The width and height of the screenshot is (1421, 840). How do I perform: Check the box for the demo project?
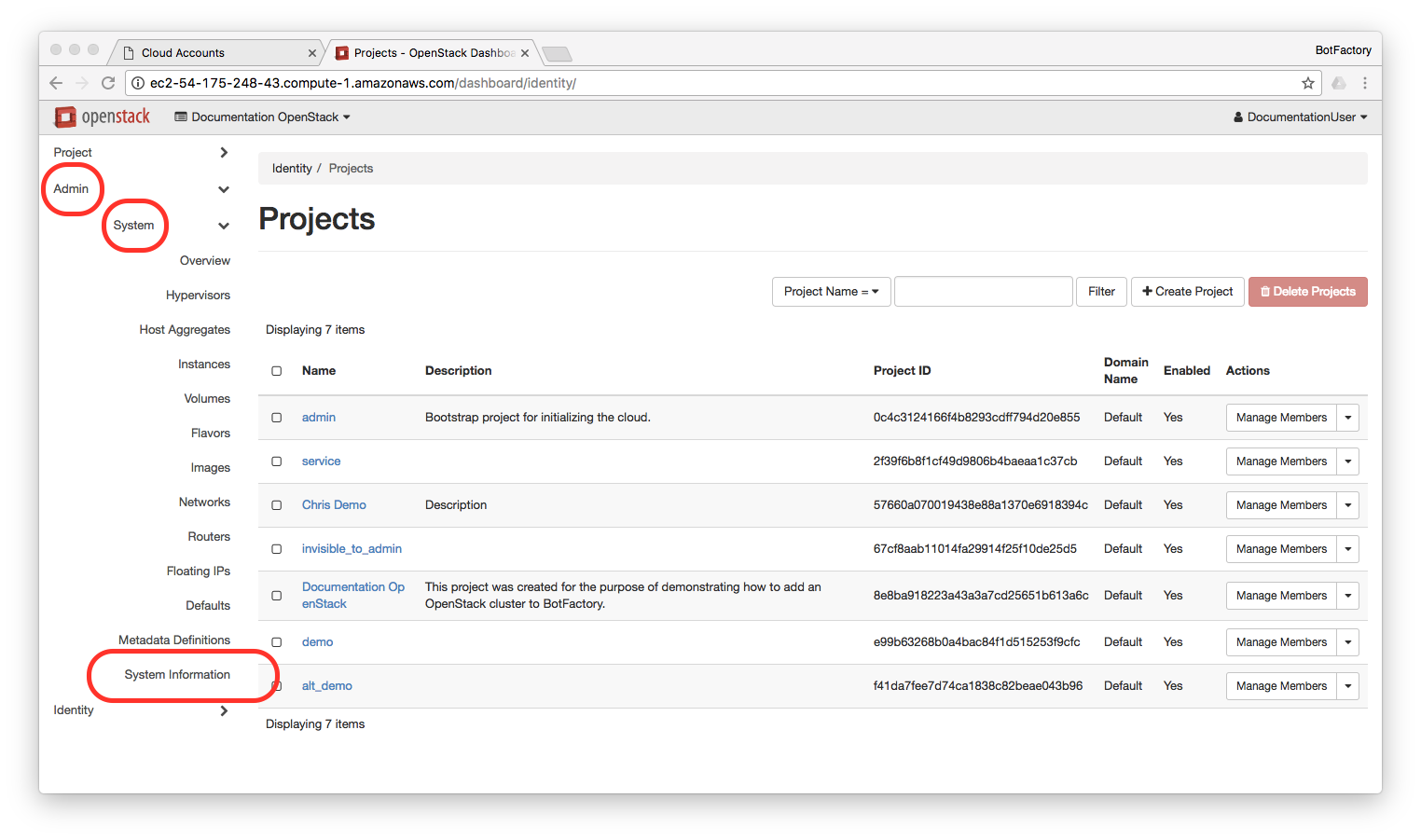277,642
